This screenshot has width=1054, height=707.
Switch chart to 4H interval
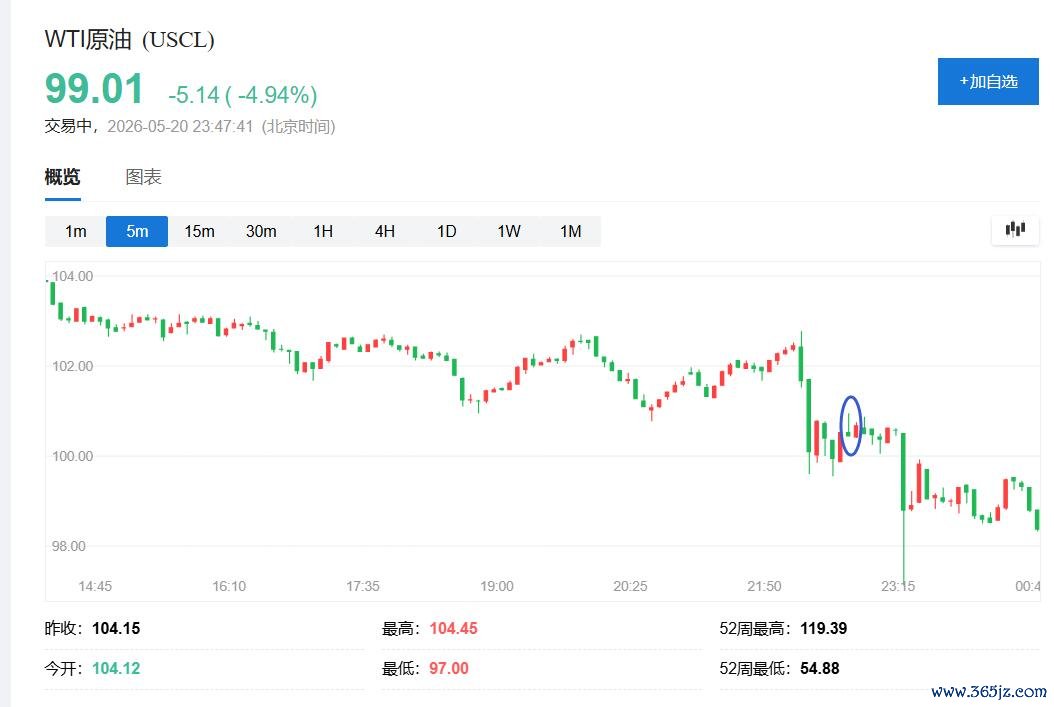pyautogui.click(x=384, y=231)
